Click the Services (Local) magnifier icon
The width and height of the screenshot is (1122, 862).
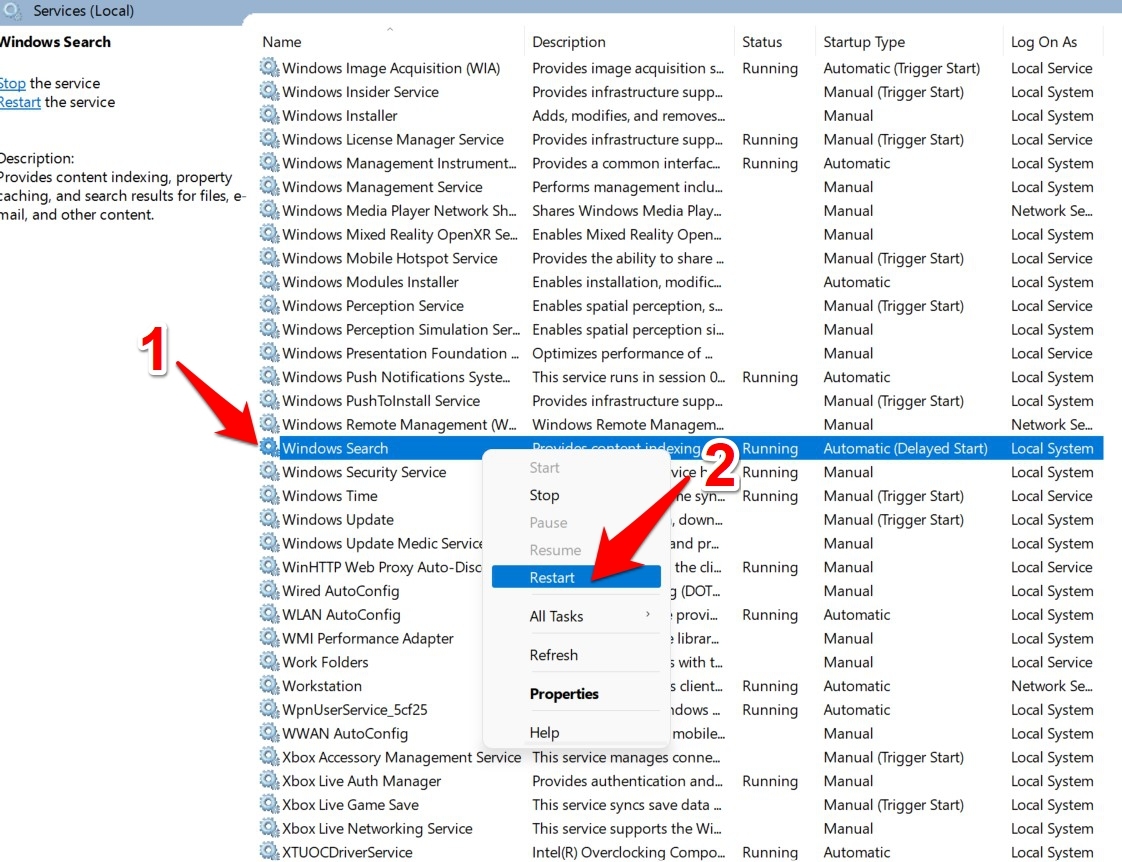[14, 11]
